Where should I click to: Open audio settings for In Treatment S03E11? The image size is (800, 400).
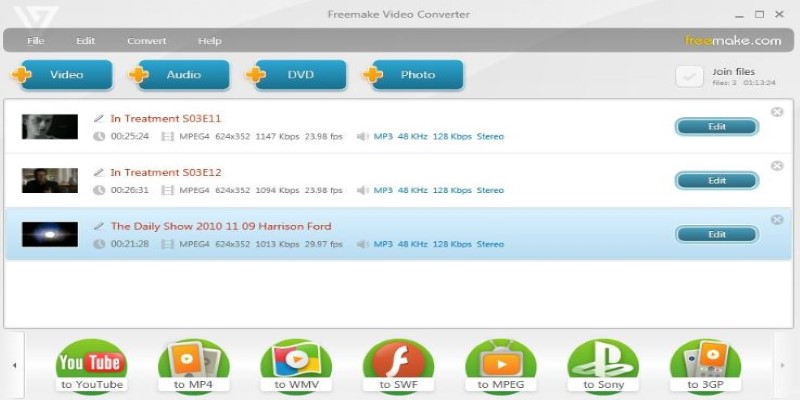439,136
